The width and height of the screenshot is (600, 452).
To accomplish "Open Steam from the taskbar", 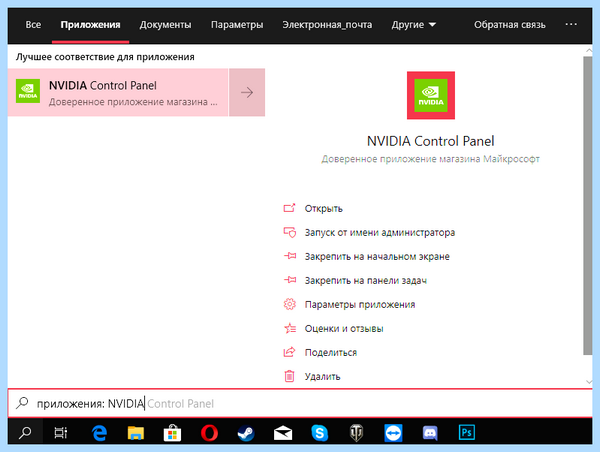I will click(246, 433).
